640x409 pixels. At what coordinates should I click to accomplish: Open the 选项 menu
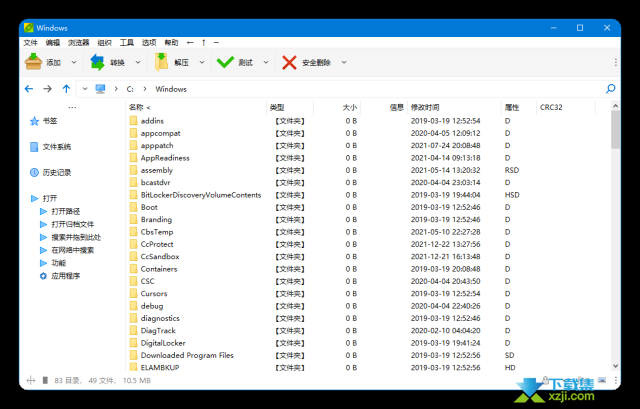tap(149, 42)
